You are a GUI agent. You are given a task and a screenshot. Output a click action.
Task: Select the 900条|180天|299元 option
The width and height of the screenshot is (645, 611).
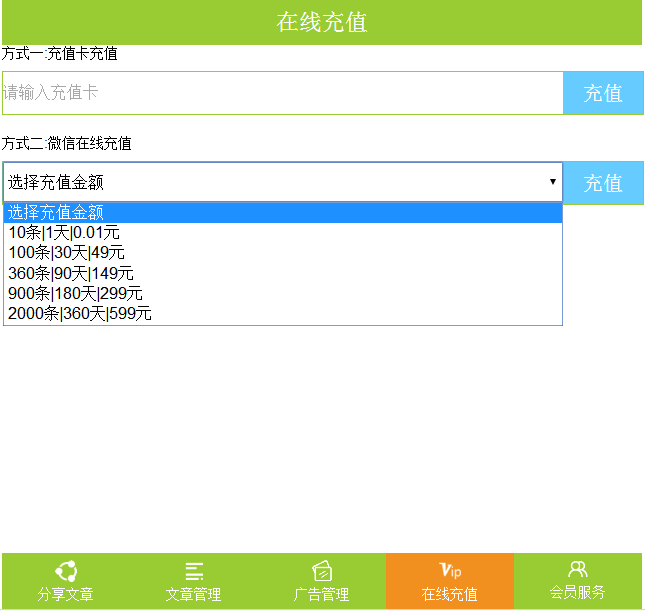click(283, 293)
